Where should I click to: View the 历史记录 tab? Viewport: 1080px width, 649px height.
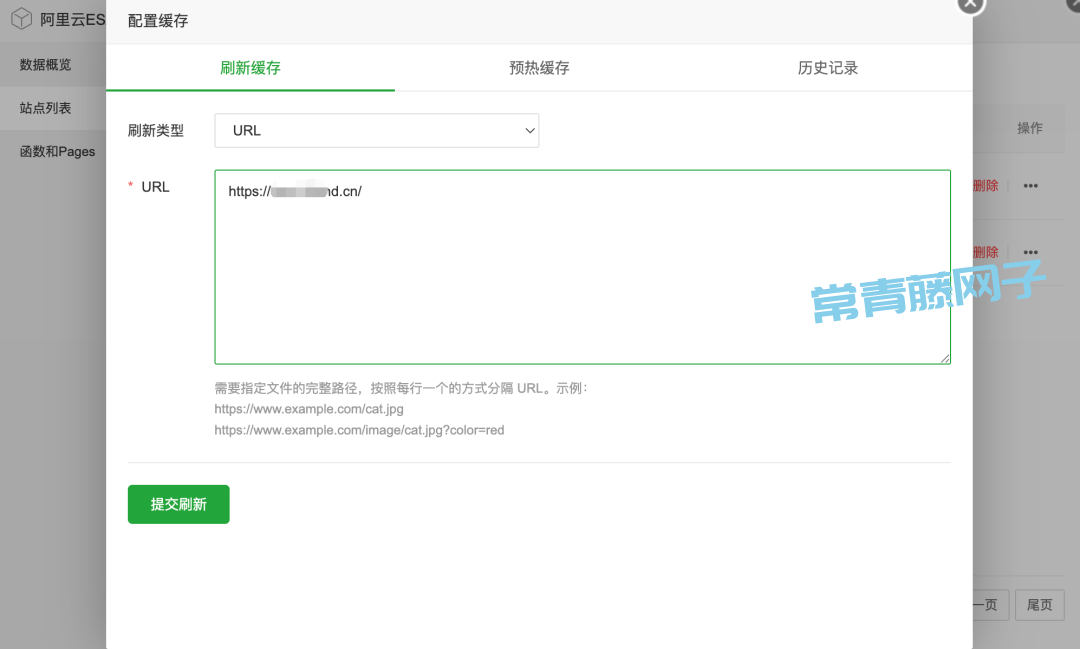point(828,68)
